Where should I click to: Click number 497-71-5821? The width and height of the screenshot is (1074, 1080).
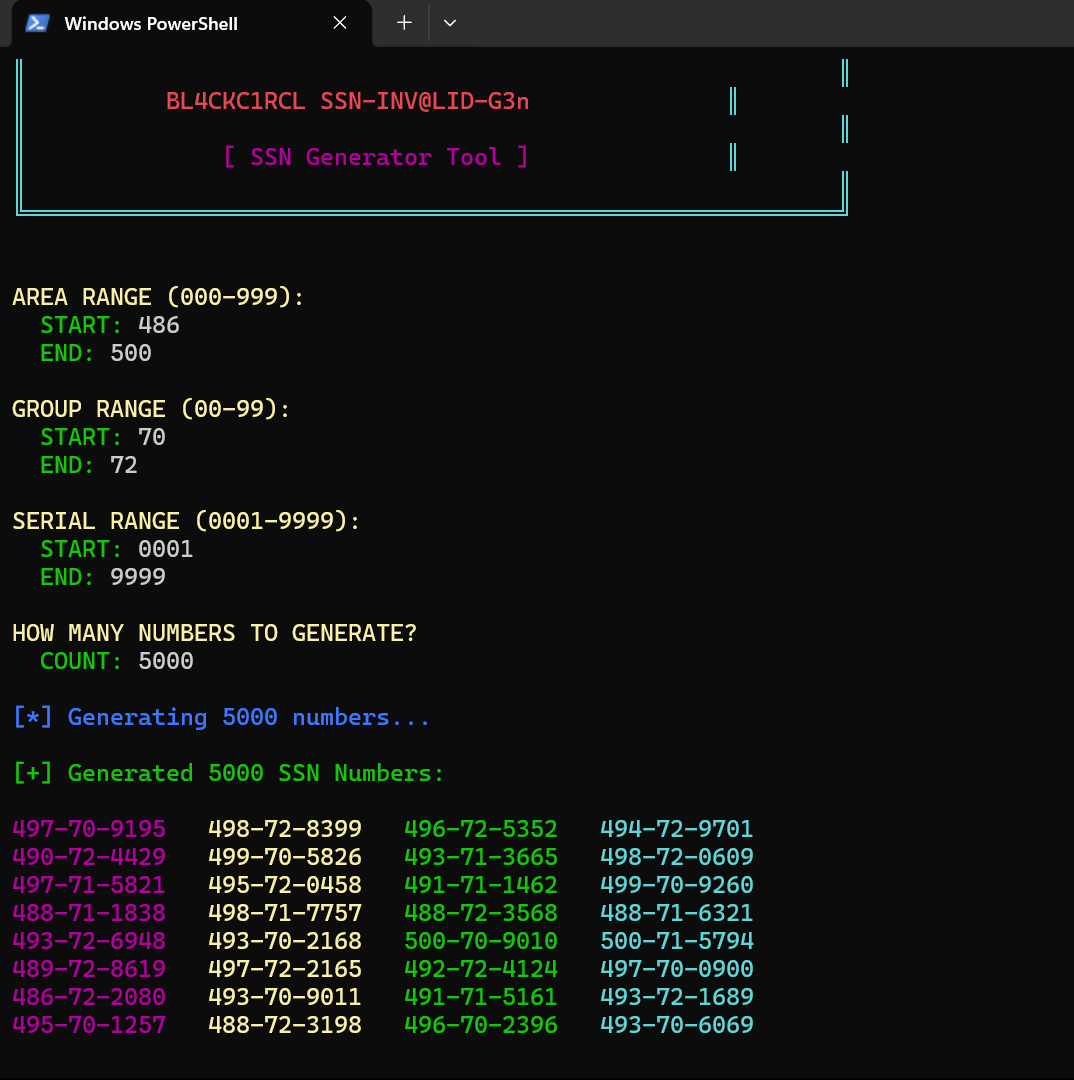click(x=89, y=885)
